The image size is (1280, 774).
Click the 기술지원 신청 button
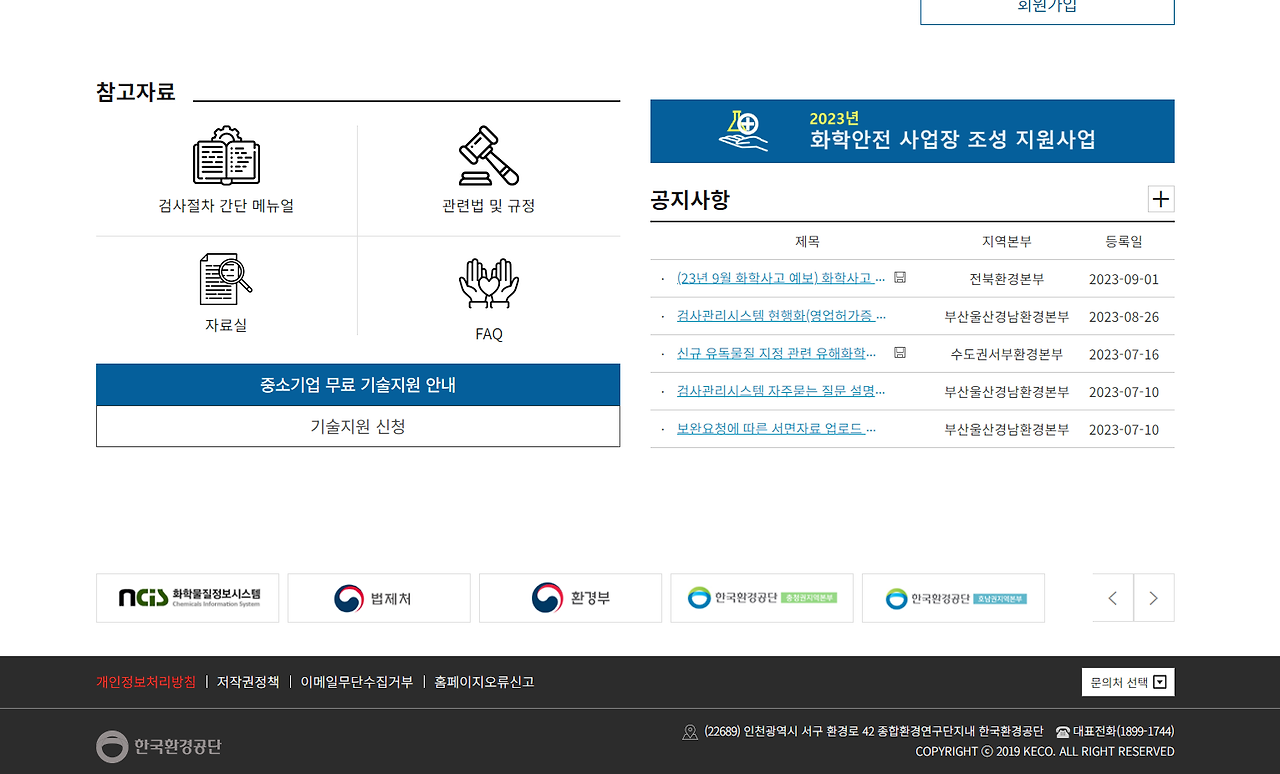[357, 426]
